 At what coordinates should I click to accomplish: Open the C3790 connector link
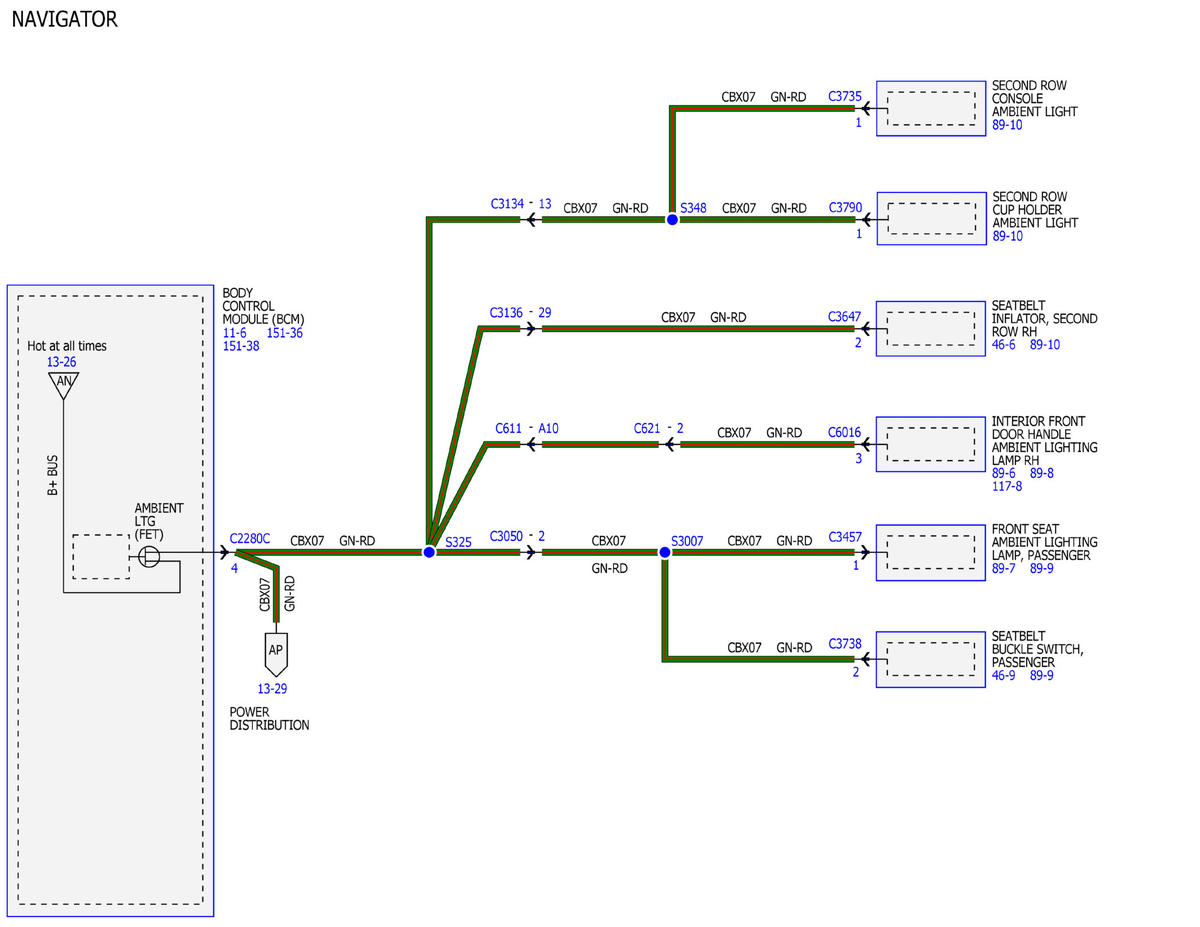click(845, 208)
